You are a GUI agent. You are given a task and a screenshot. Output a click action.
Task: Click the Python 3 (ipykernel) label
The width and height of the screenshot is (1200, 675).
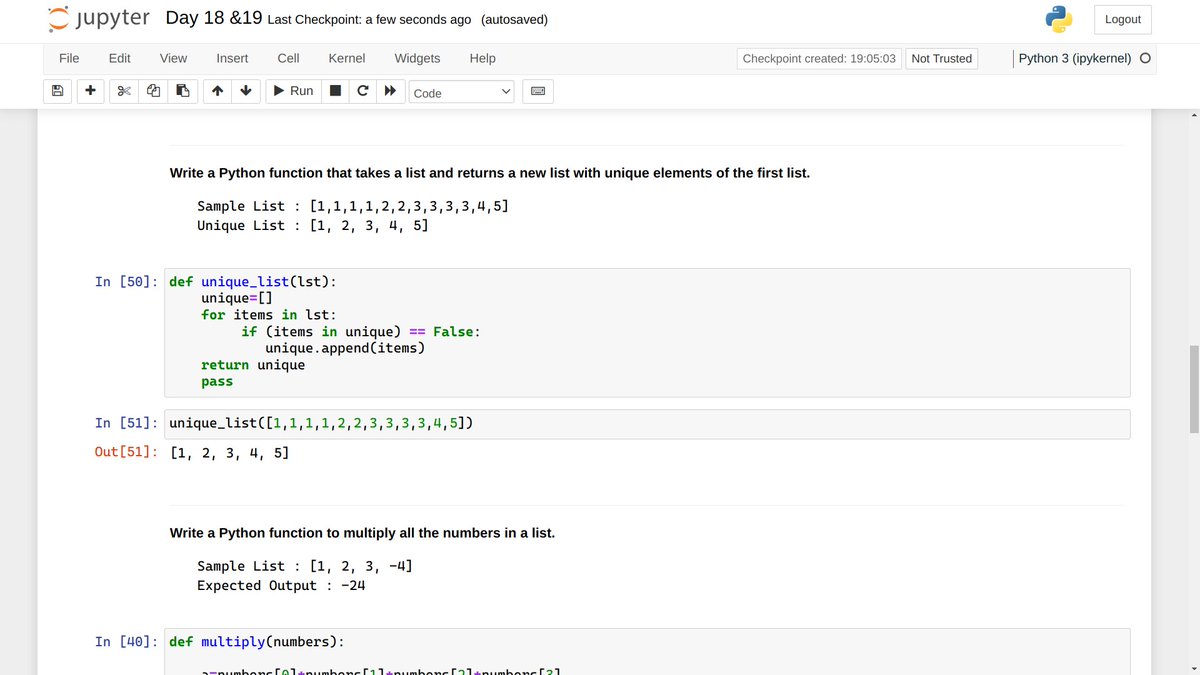click(1075, 58)
